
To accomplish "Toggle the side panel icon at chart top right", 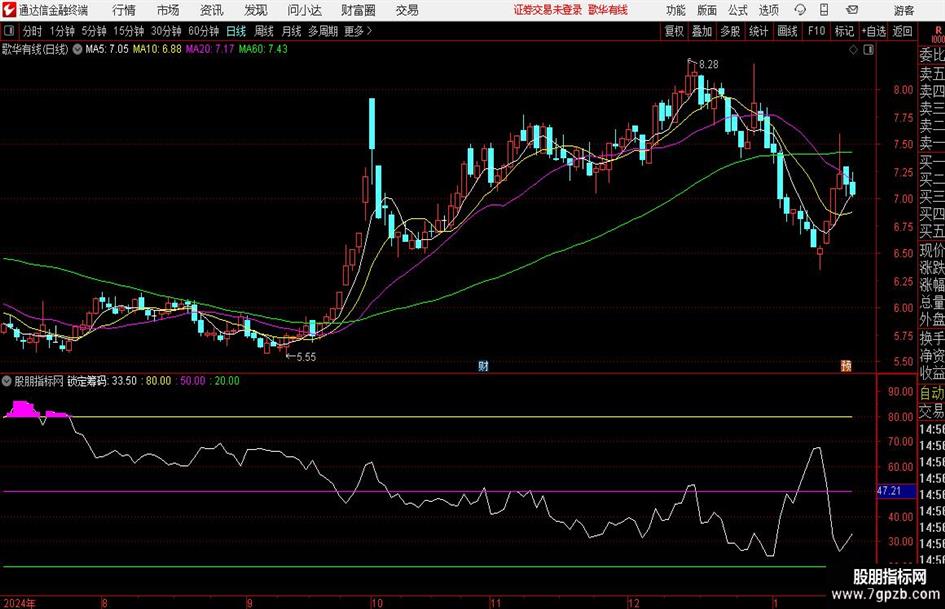I will (868, 49).
